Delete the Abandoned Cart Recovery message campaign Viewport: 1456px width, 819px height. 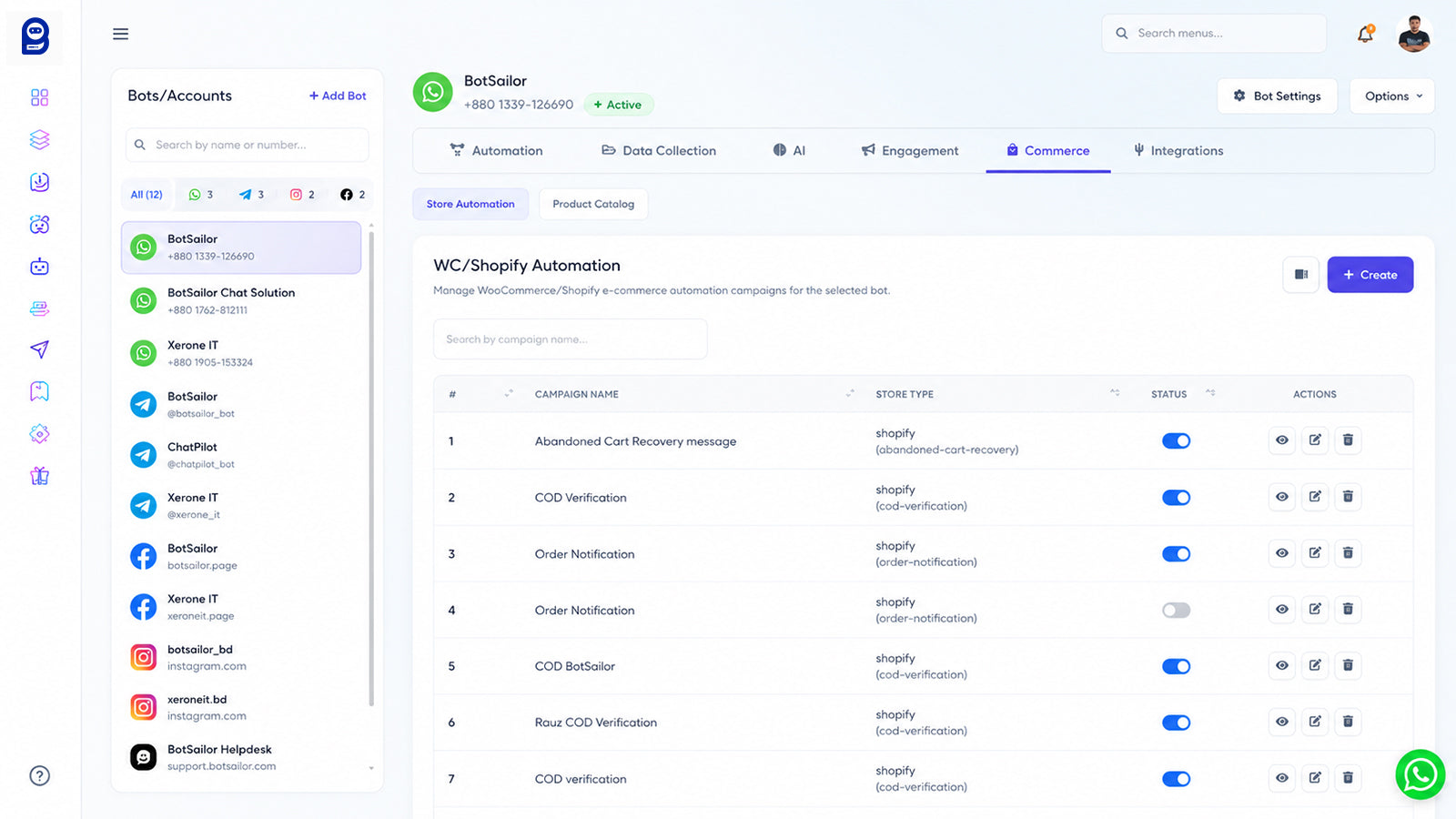[x=1348, y=440]
